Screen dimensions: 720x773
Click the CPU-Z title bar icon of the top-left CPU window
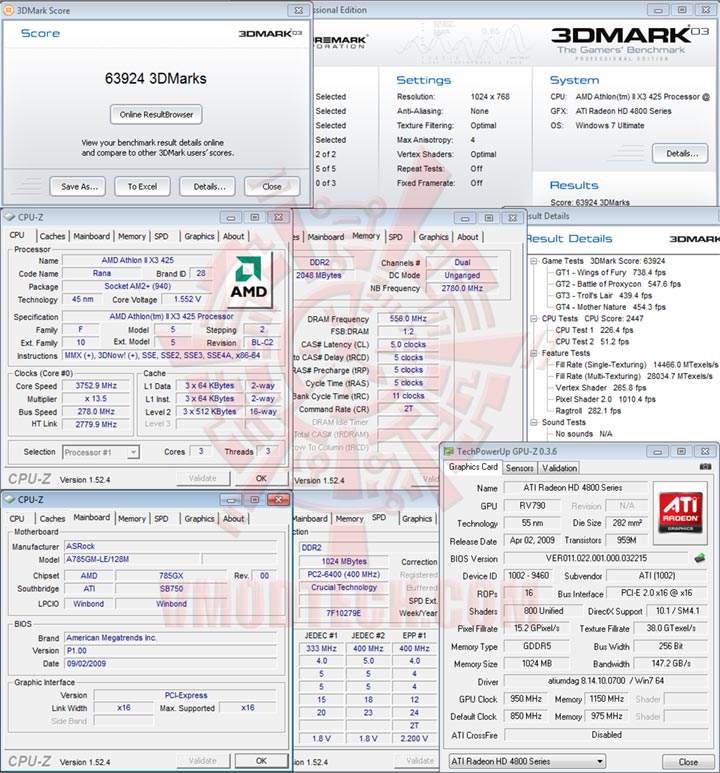click(x=9, y=217)
